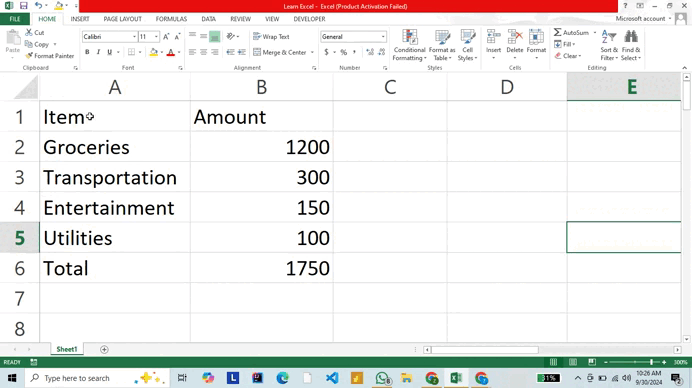Open Find & Select binoculars menu
This screenshot has width=692, height=388.
tap(631, 45)
